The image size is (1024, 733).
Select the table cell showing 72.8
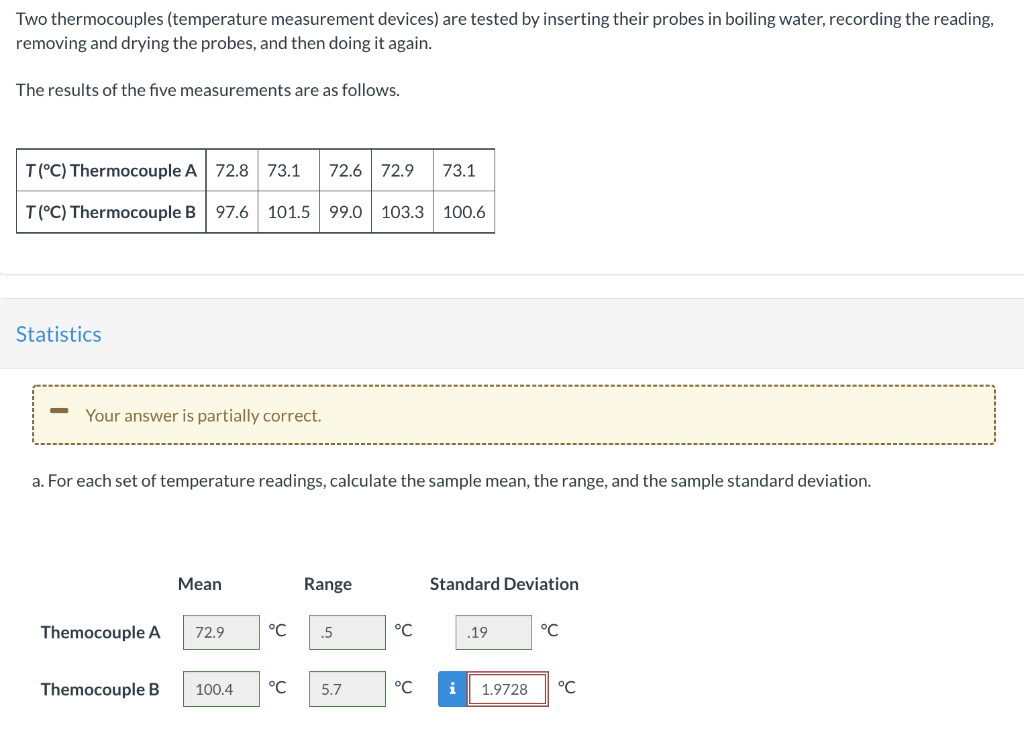pyautogui.click(x=232, y=170)
